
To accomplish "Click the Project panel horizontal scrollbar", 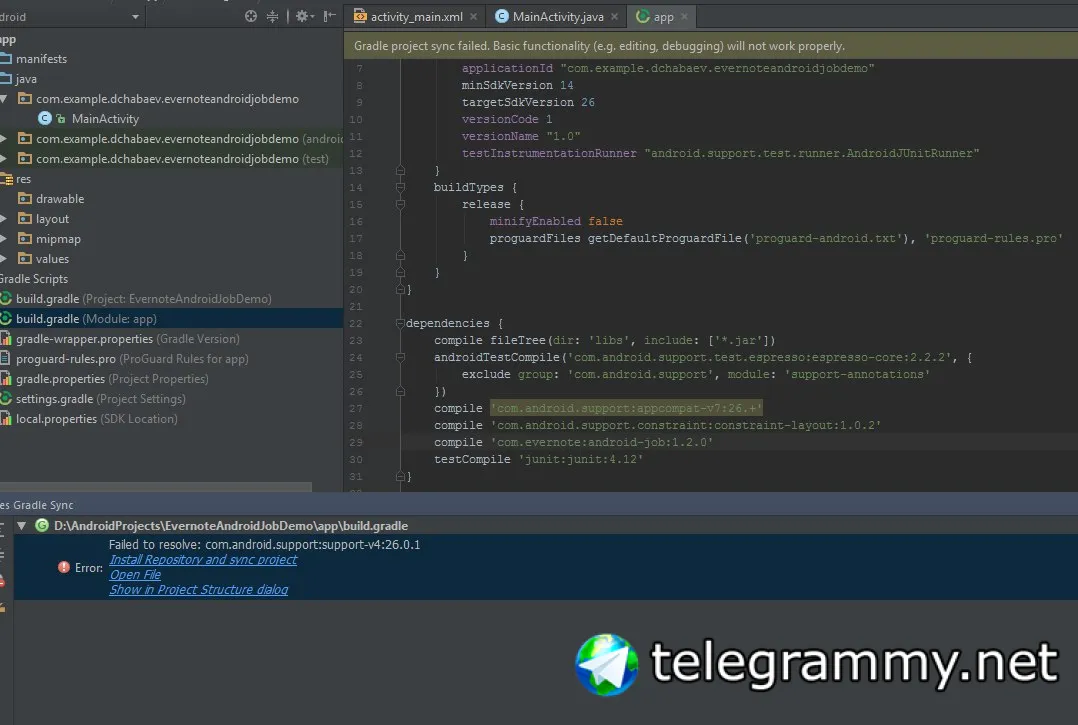I will pos(155,487).
